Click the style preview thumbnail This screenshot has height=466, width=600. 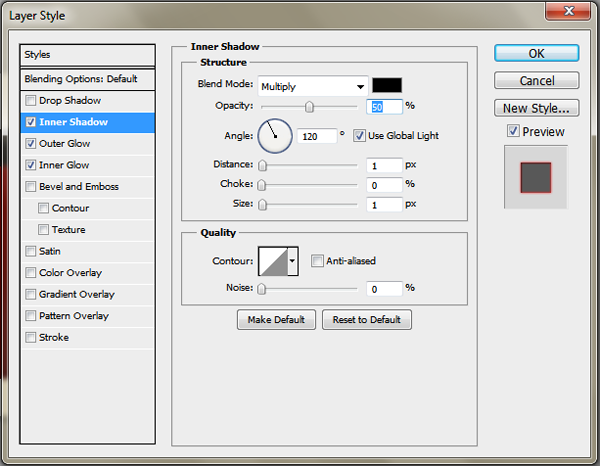pyautogui.click(x=536, y=177)
